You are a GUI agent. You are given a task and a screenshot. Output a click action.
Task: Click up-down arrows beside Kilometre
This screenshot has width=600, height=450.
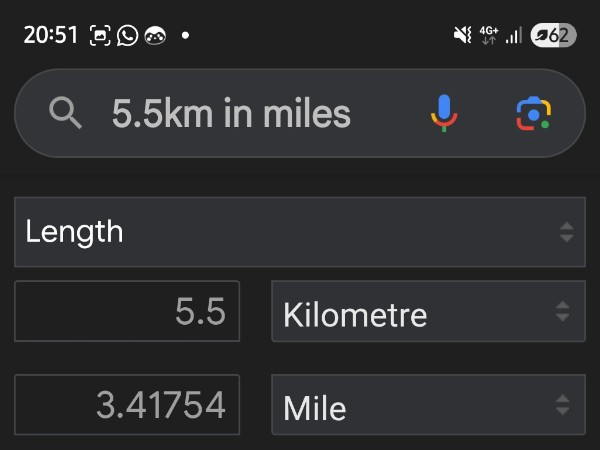coord(563,312)
